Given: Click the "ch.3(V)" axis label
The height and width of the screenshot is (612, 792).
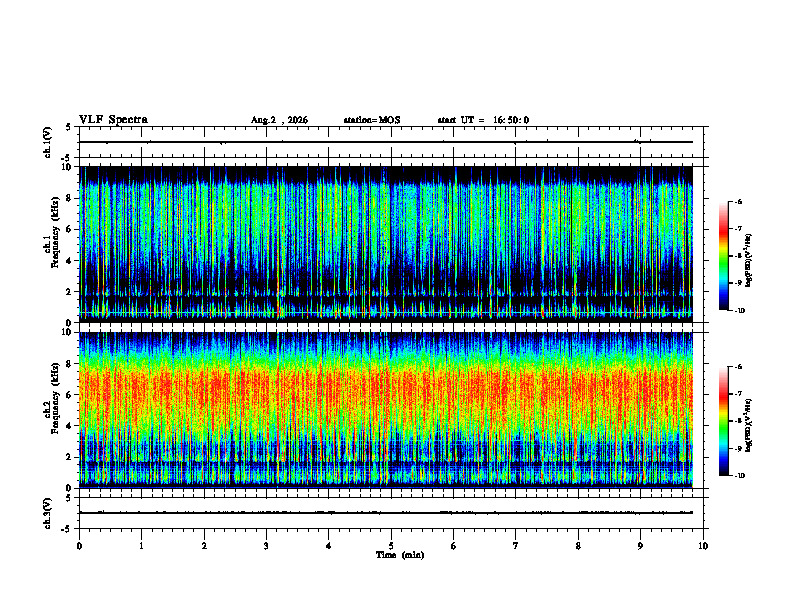Looking at the screenshot, I should click(x=47, y=513).
